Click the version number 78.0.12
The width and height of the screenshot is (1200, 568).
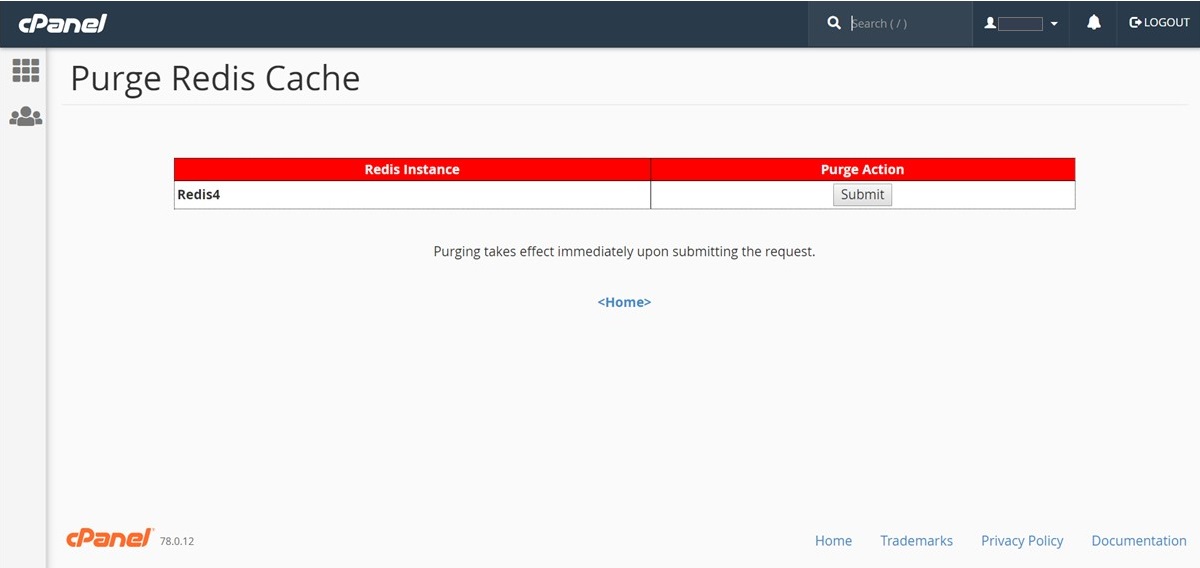coord(177,541)
